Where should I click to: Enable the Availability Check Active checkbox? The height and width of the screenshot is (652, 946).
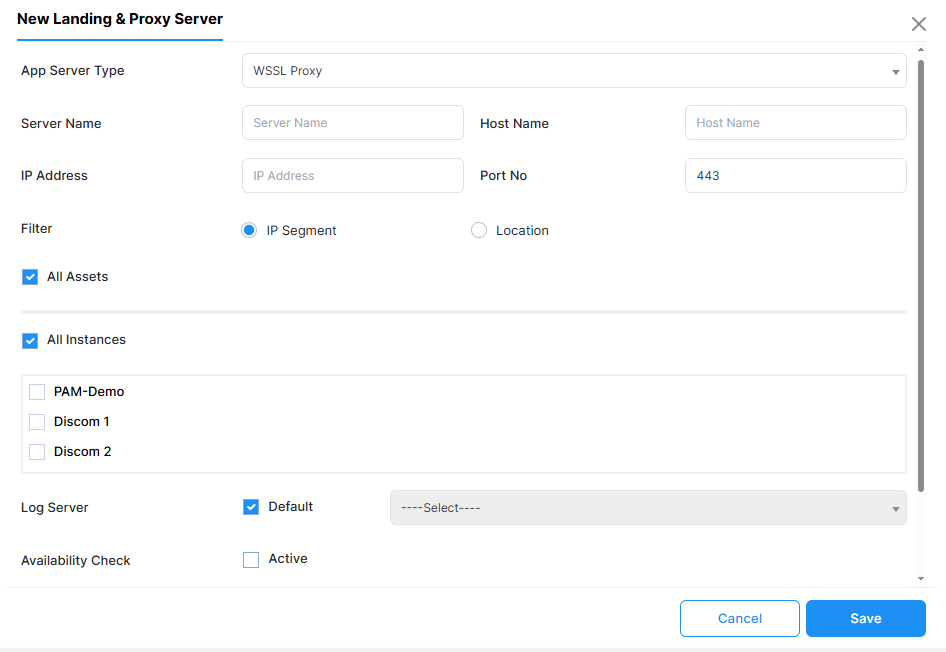(251, 560)
